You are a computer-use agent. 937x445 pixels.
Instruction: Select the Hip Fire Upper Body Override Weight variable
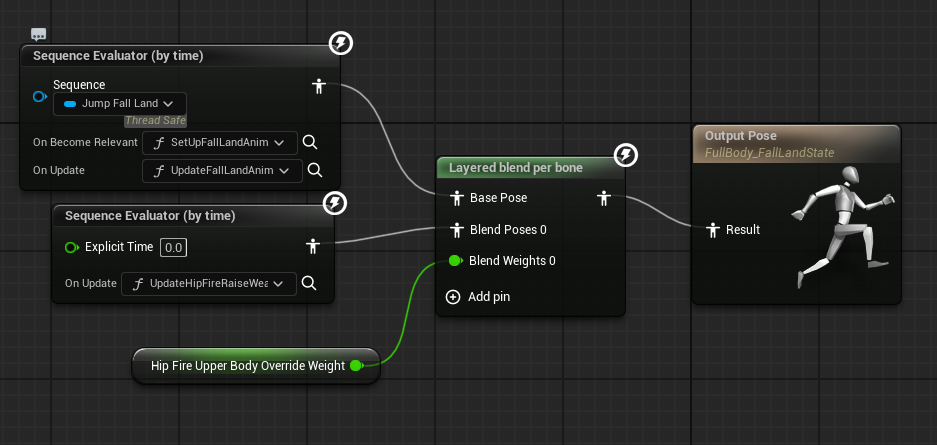246,366
